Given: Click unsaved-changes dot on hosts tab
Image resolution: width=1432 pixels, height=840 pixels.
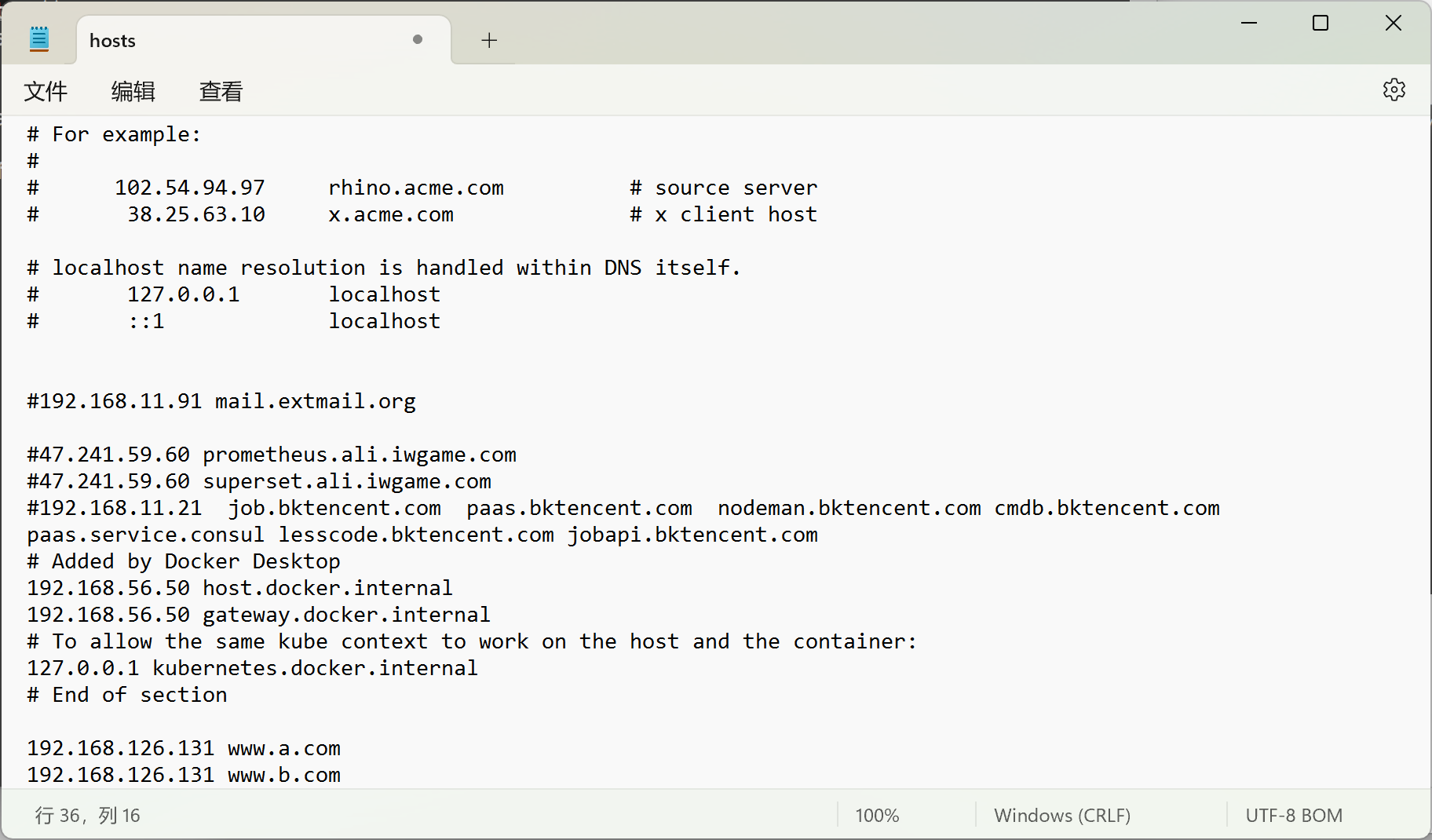Looking at the screenshot, I should pyautogui.click(x=418, y=39).
